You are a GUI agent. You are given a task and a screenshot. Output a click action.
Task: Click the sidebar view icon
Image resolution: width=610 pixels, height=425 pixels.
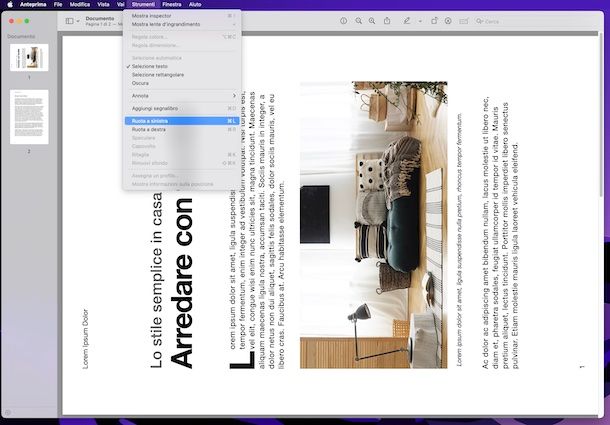(70, 21)
